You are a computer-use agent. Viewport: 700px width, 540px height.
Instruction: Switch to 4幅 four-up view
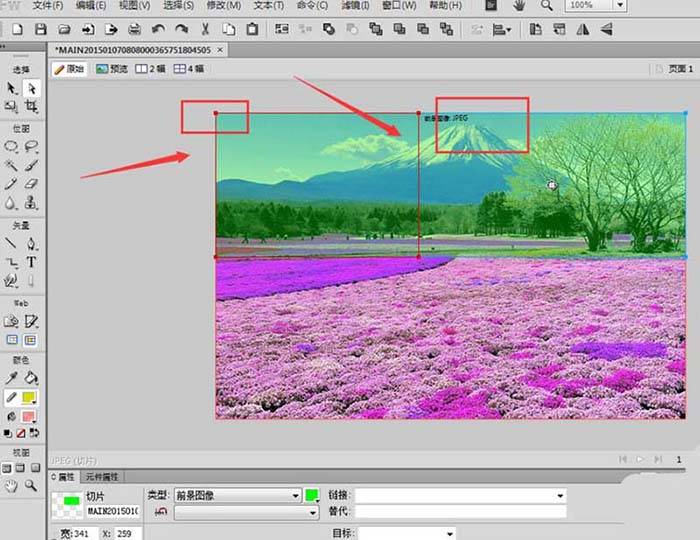pos(188,69)
